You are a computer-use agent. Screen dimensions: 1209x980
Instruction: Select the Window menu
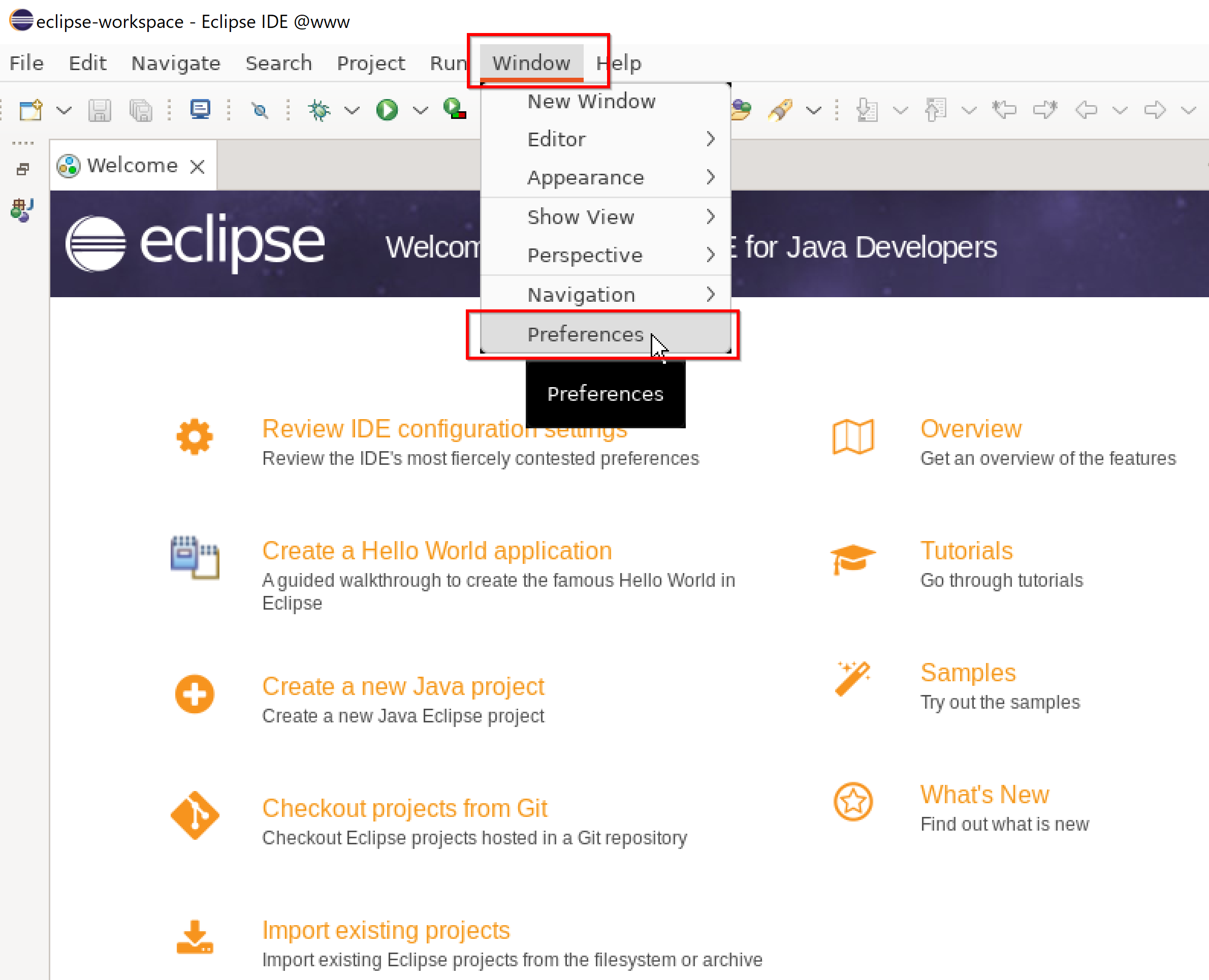(x=530, y=62)
